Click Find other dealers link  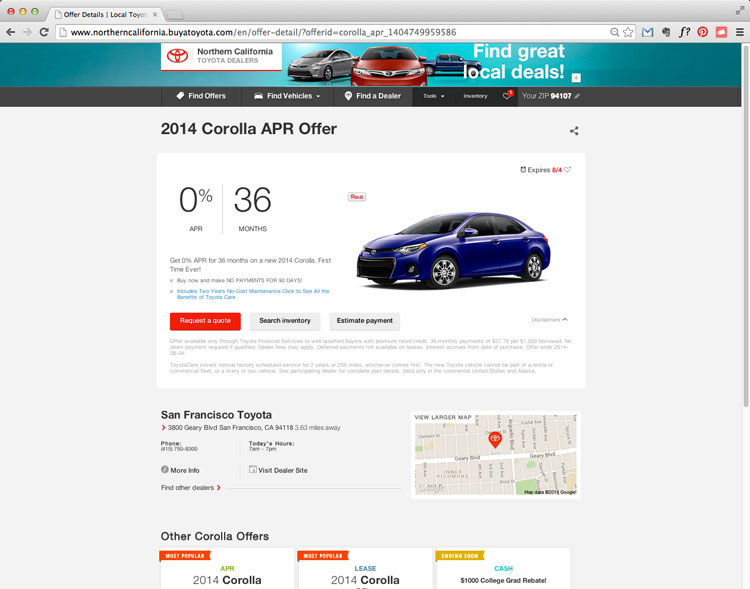(x=190, y=488)
